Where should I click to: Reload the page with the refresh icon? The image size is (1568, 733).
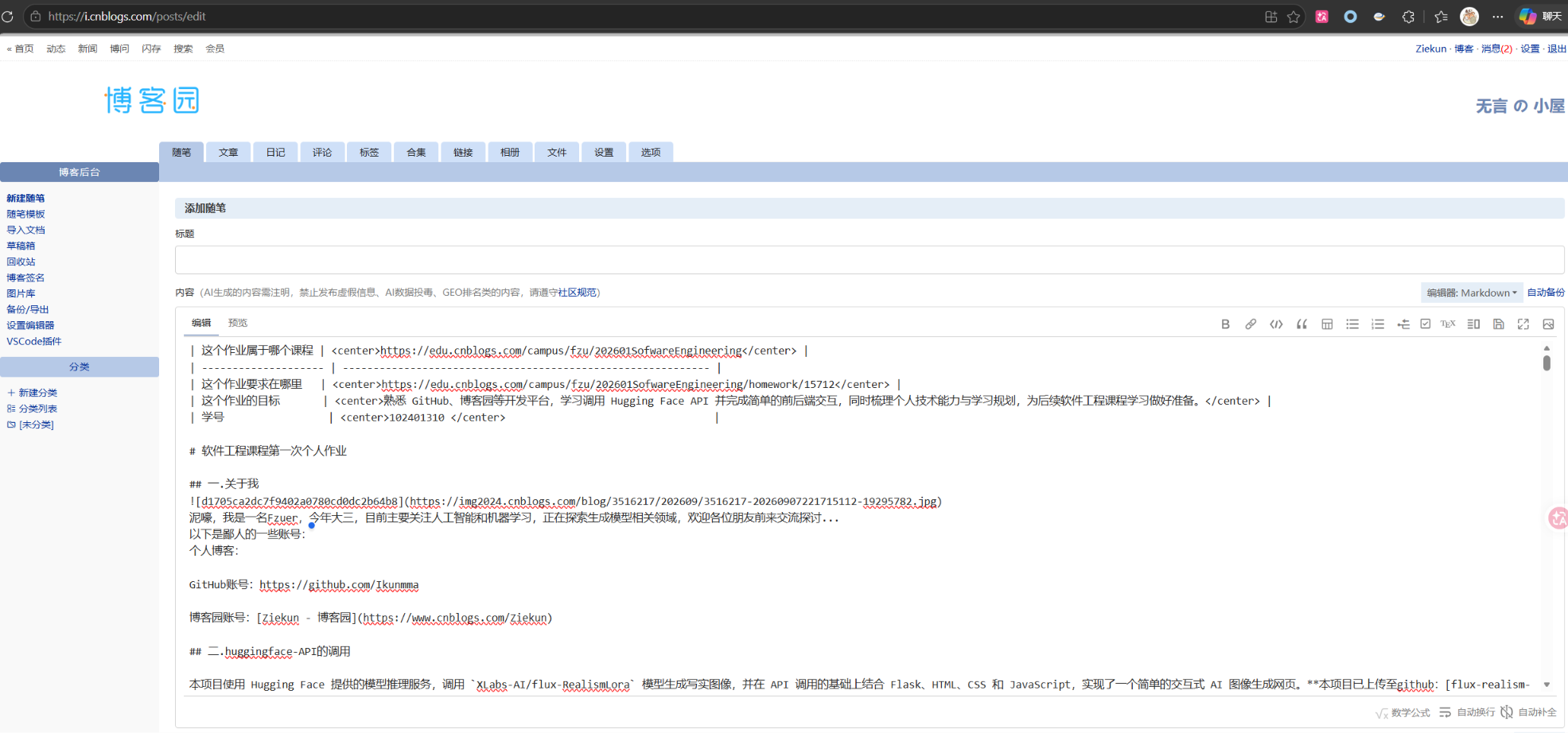pyautogui.click(x=7, y=16)
